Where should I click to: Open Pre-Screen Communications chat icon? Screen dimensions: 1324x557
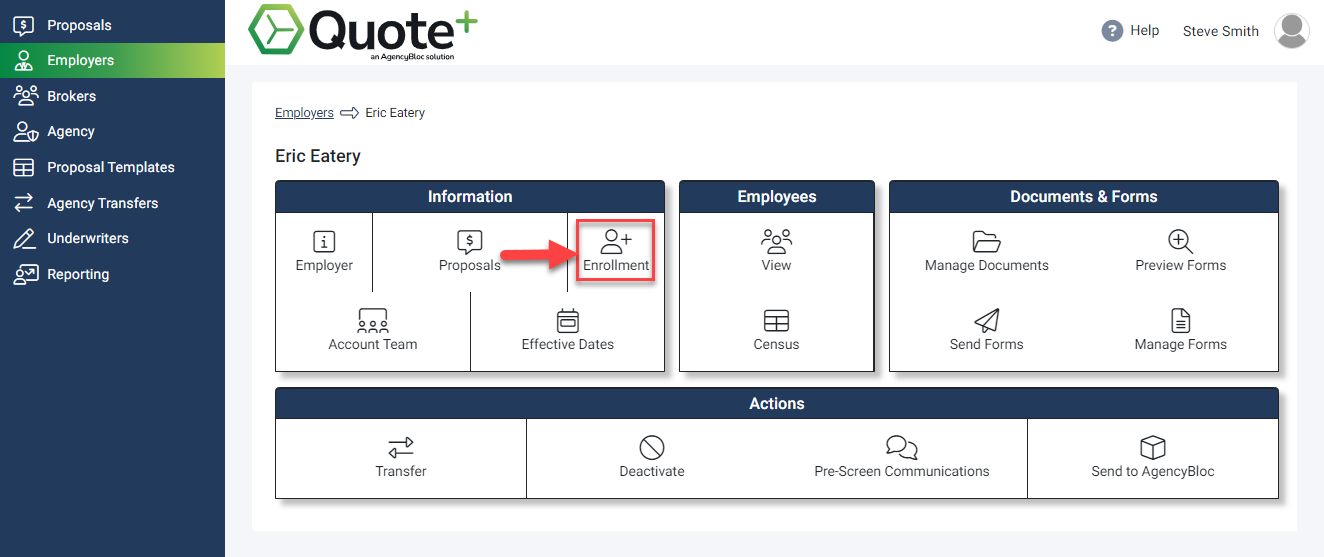point(902,447)
